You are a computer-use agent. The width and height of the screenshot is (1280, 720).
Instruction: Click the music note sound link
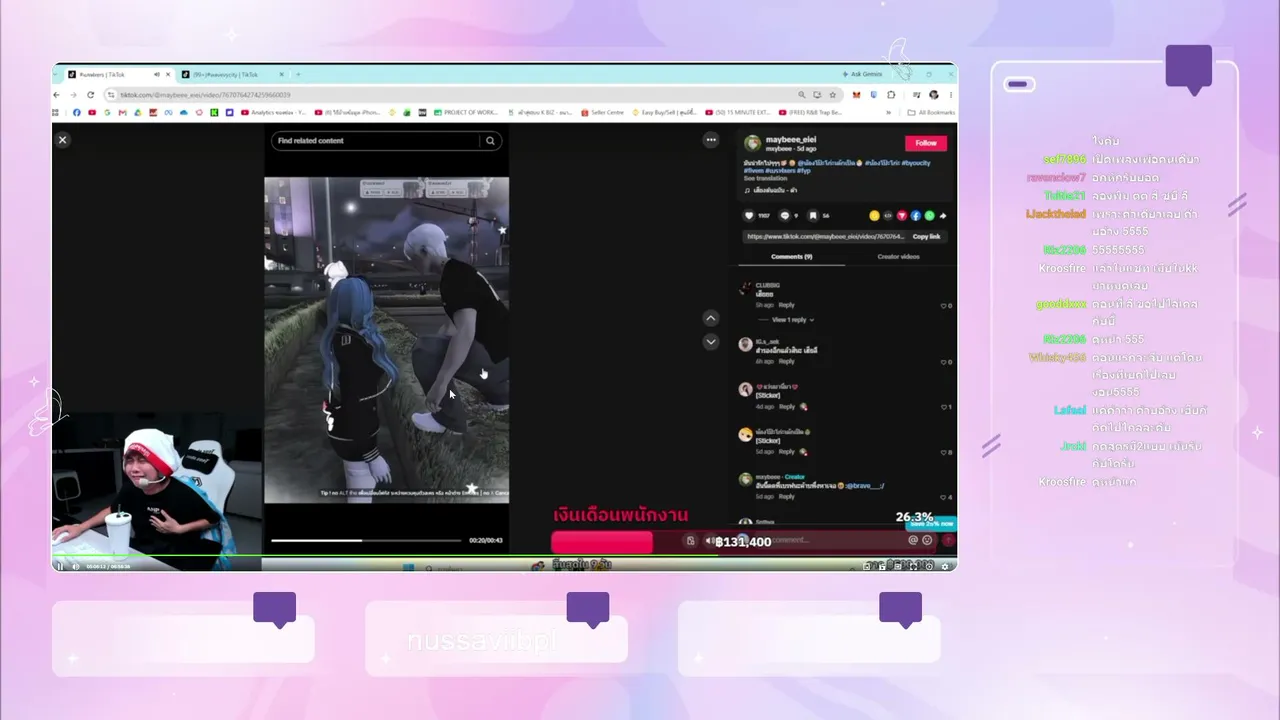click(x=772, y=190)
